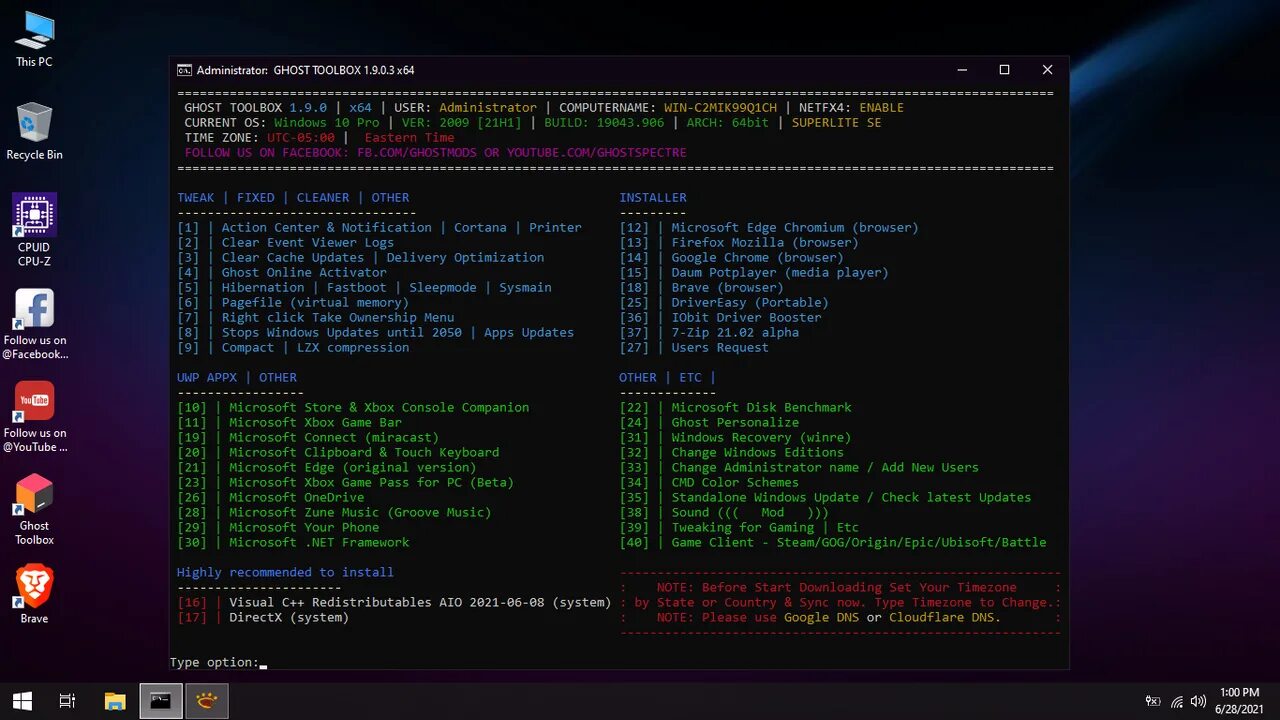Open the This PC desktop icon

pos(34,39)
